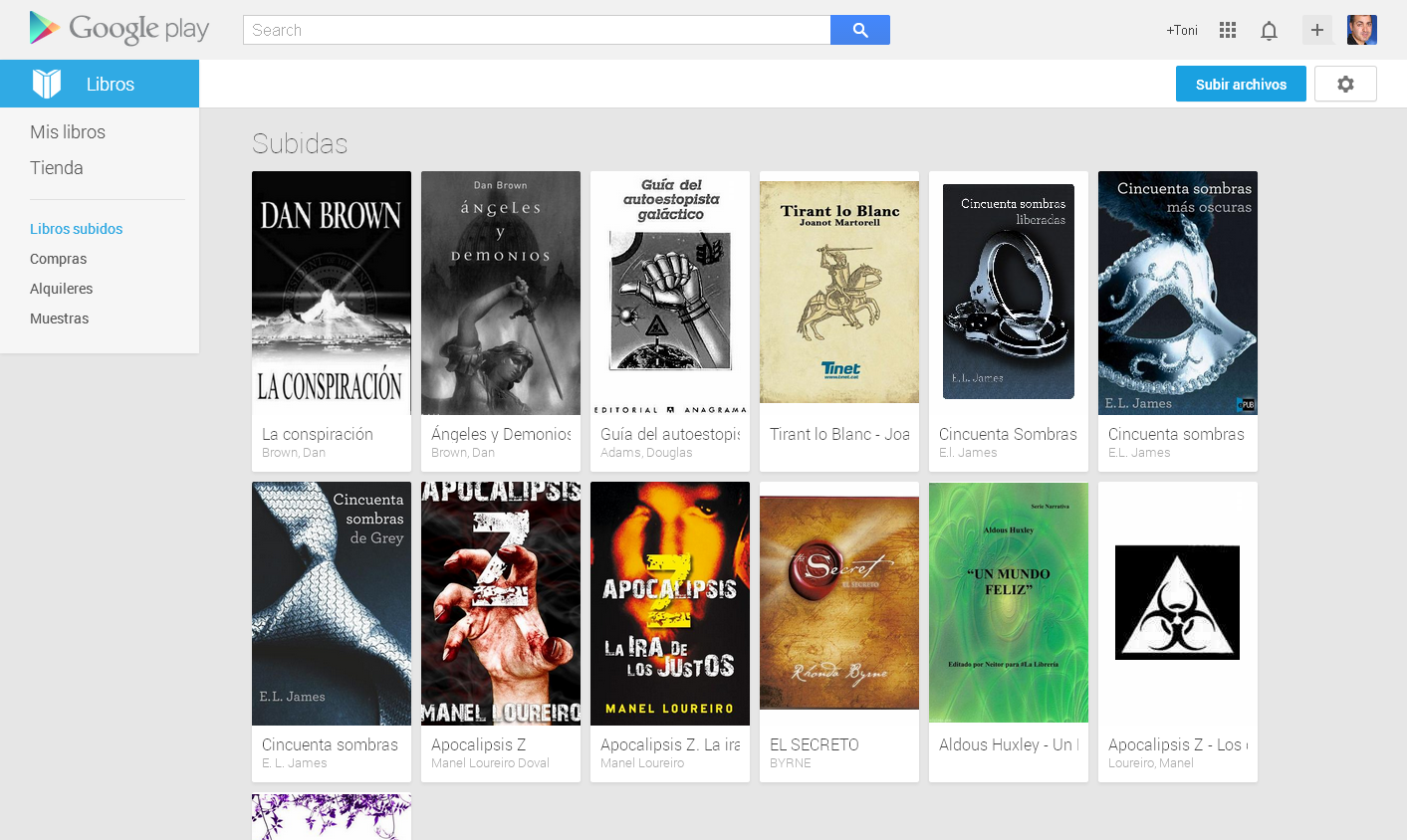Open the Compras section
This screenshot has width=1407, height=840.
(58, 258)
